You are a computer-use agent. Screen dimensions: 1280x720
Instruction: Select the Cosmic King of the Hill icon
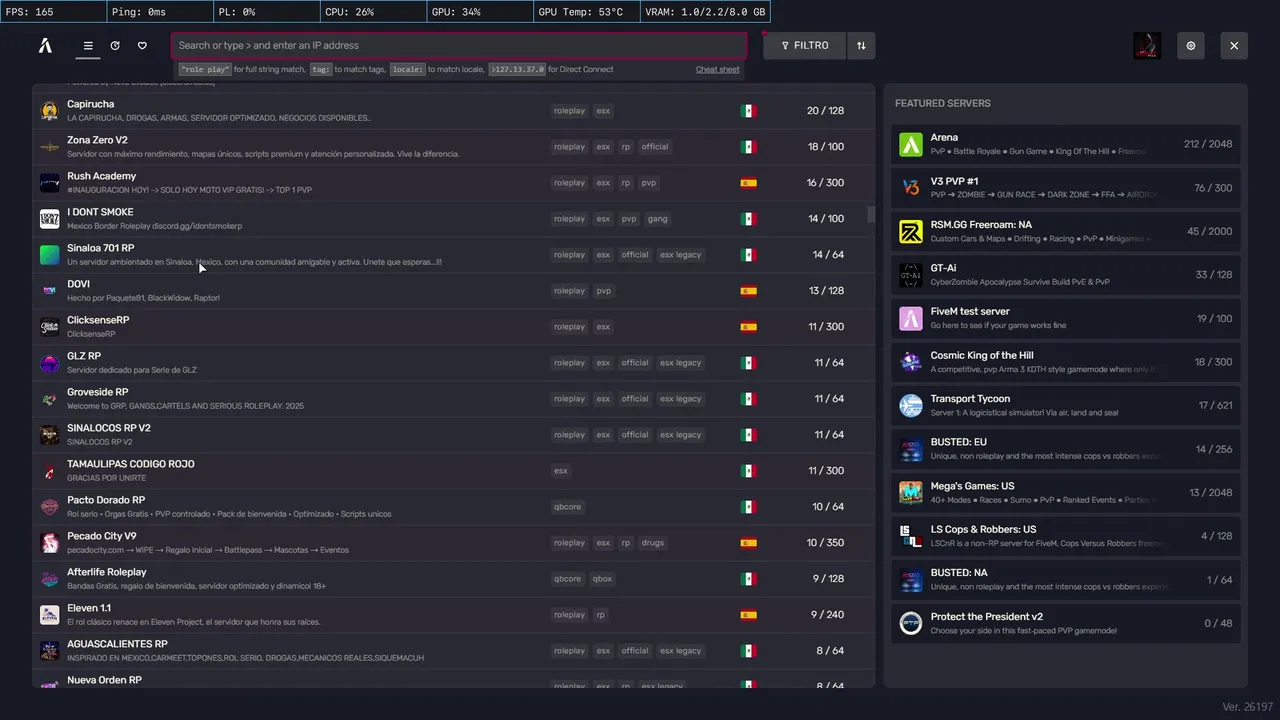910,362
